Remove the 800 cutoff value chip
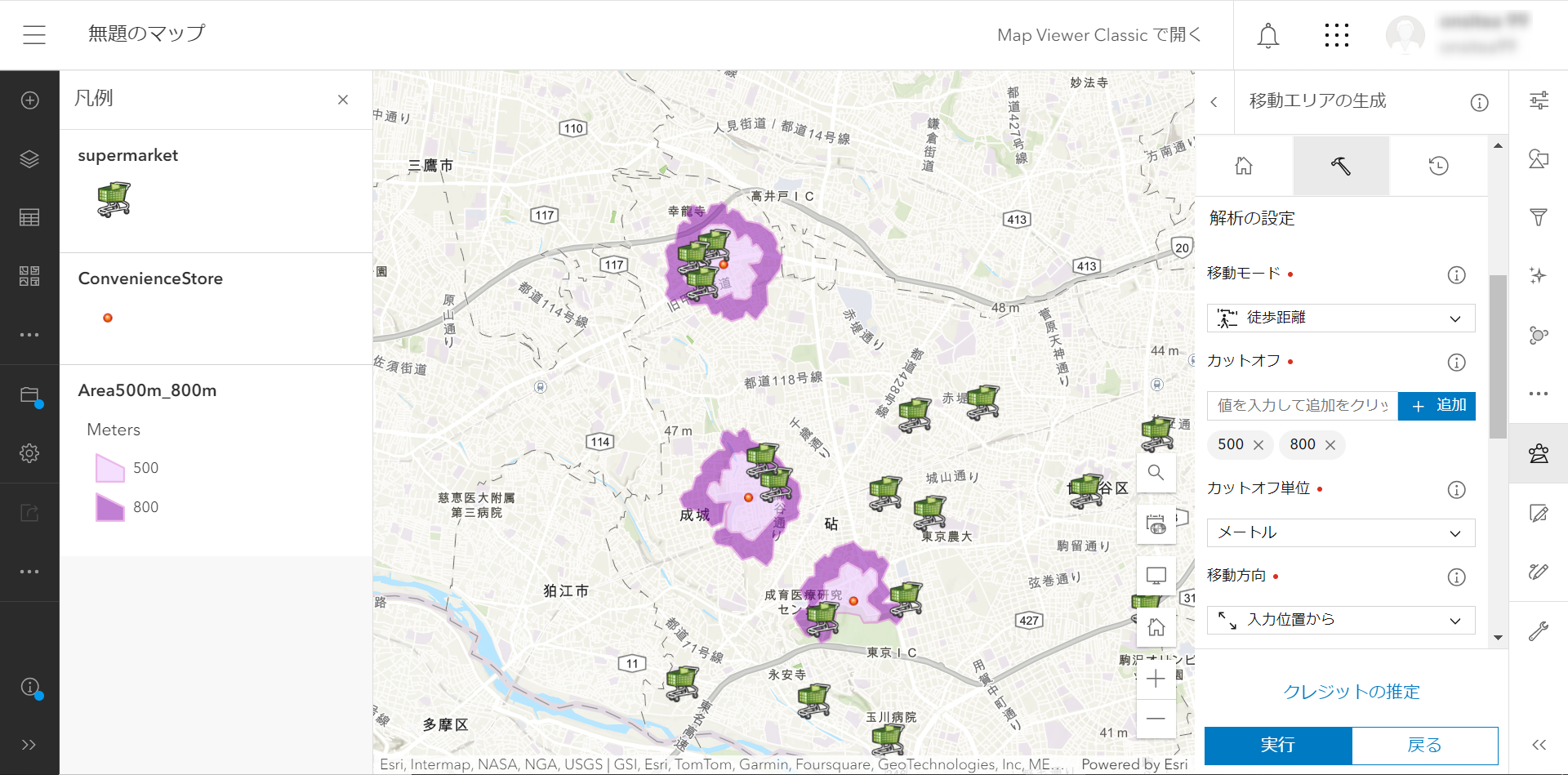This screenshot has width=1568, height=775. click(x=1330, y=445)
